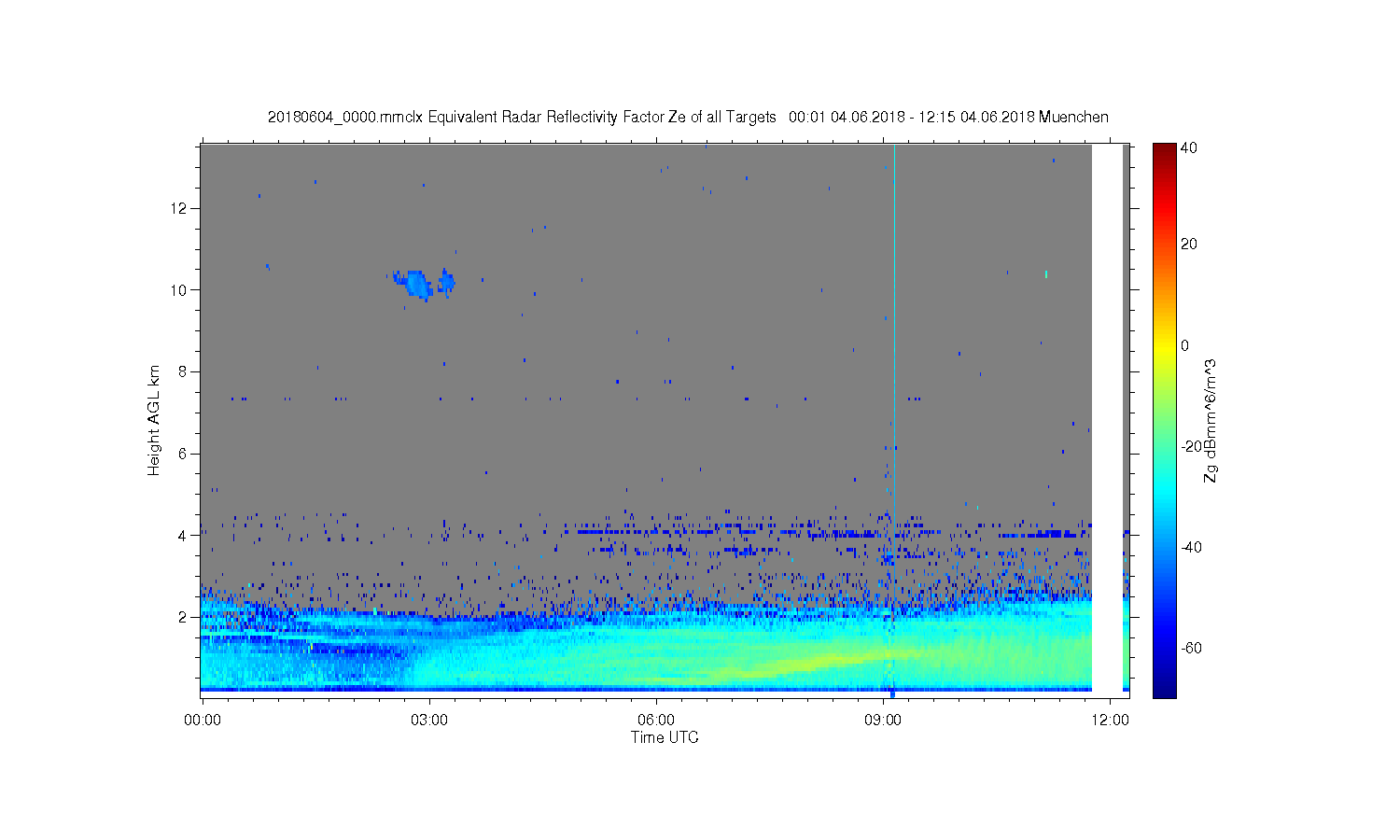Click the height tick label 10
Screen dimensions: 1400x840
(178, 289)
